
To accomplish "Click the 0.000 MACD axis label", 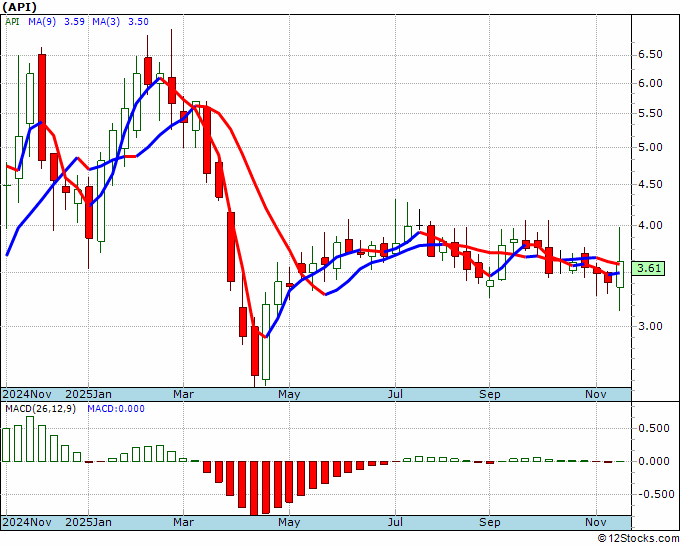I will pos(654,461).
